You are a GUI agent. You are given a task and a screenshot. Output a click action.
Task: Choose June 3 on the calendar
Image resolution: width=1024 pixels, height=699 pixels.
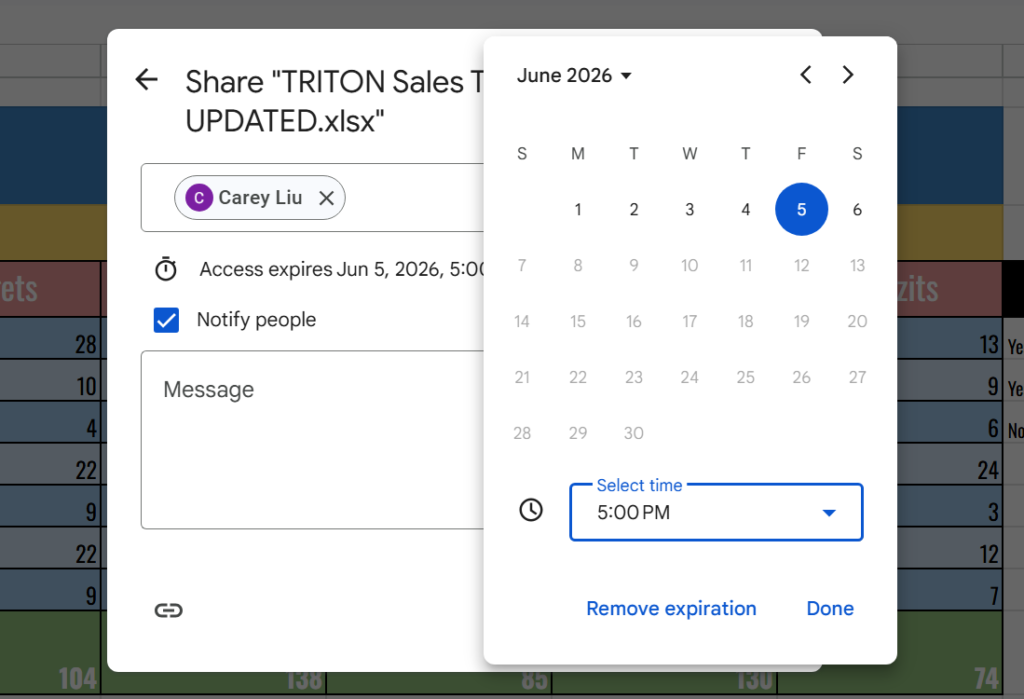689,210
